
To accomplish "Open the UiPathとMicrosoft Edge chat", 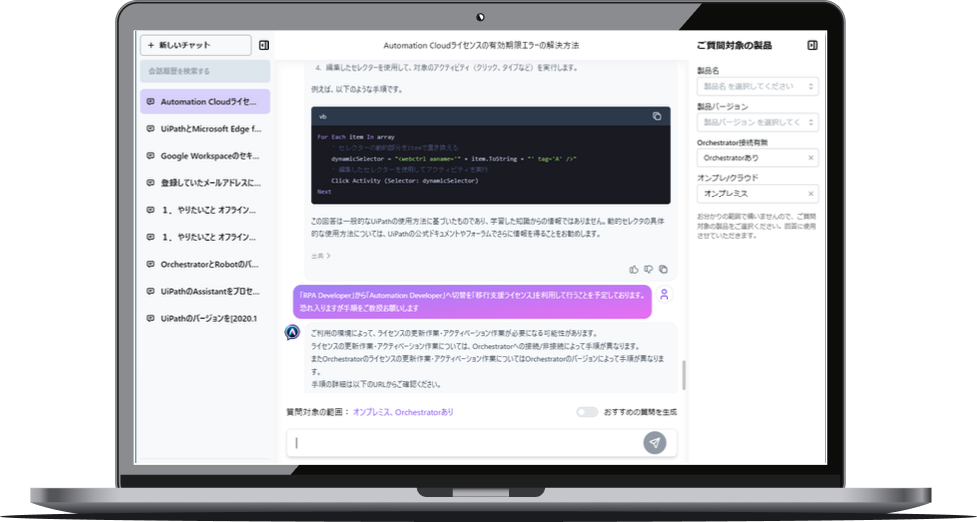I will pos(205,129).
